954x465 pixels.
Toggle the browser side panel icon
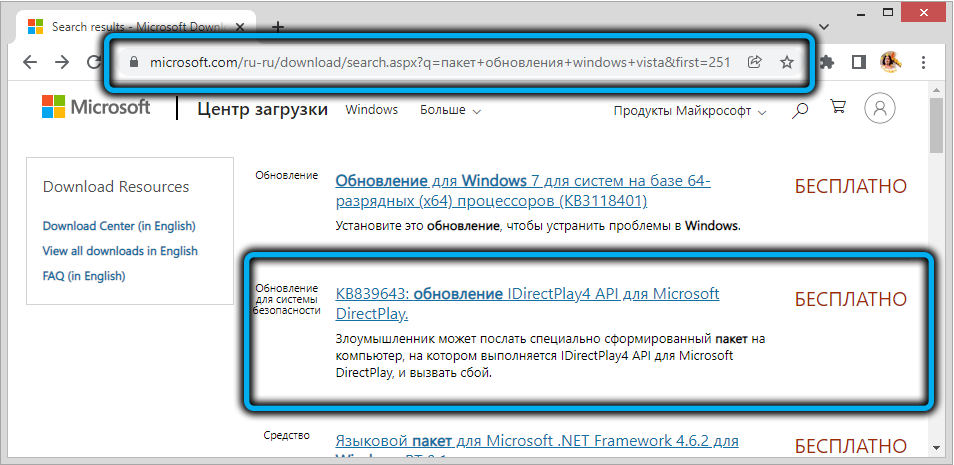click(x=859, y=62)
